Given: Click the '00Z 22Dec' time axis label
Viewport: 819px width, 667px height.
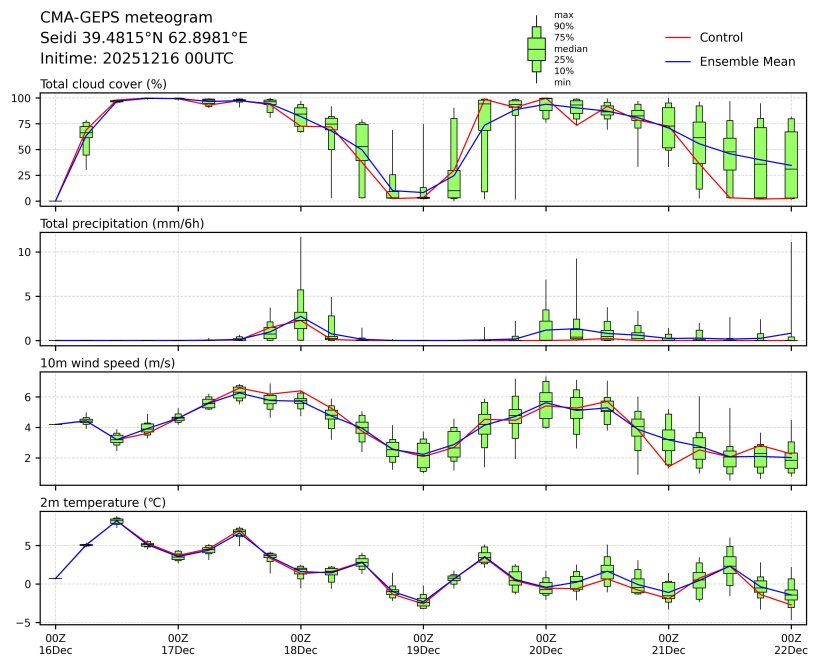Looking at the screenshot, I should click(x=791, y=645).
